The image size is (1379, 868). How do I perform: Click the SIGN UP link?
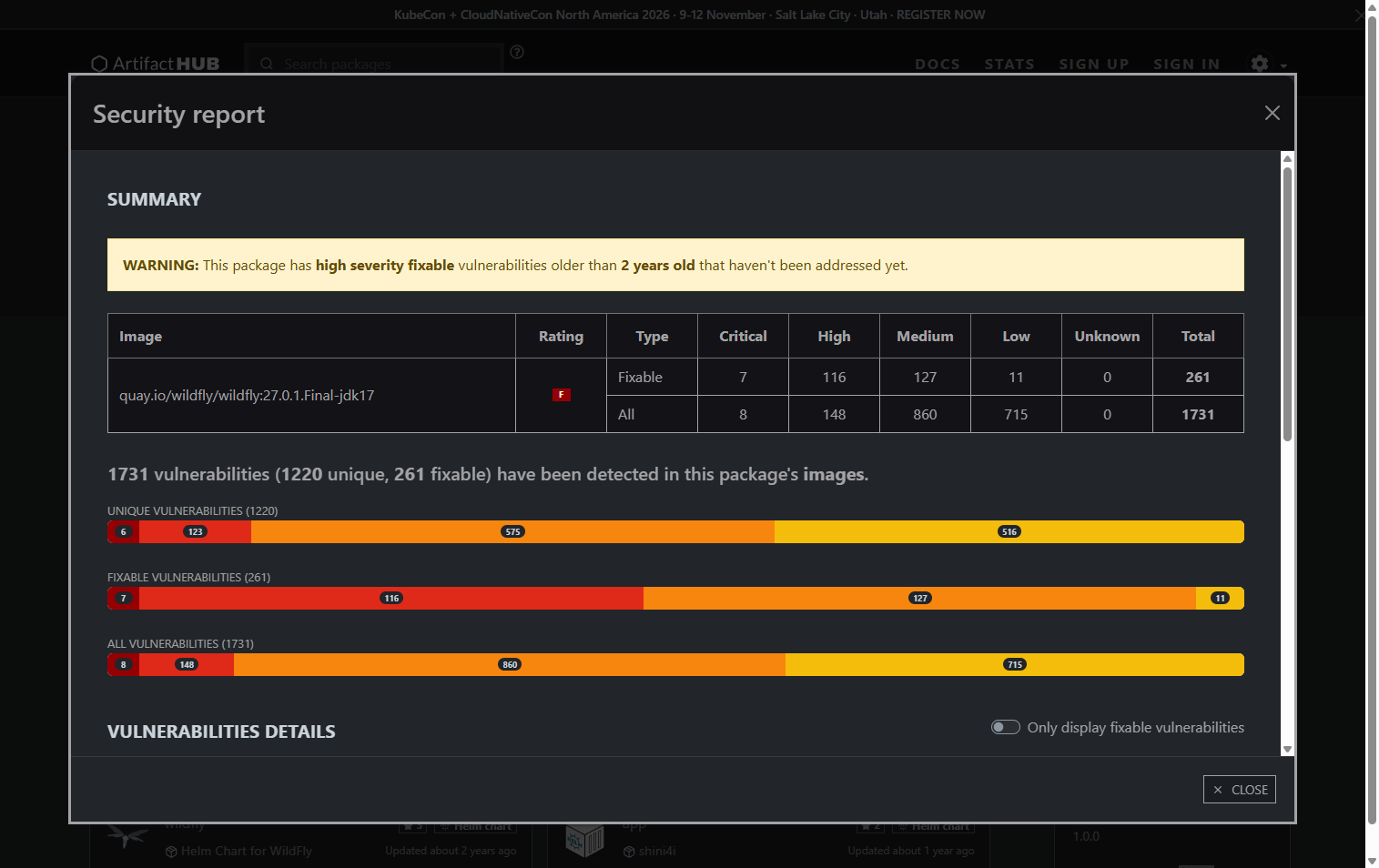pyautogui.click(x=1094, y=64)
